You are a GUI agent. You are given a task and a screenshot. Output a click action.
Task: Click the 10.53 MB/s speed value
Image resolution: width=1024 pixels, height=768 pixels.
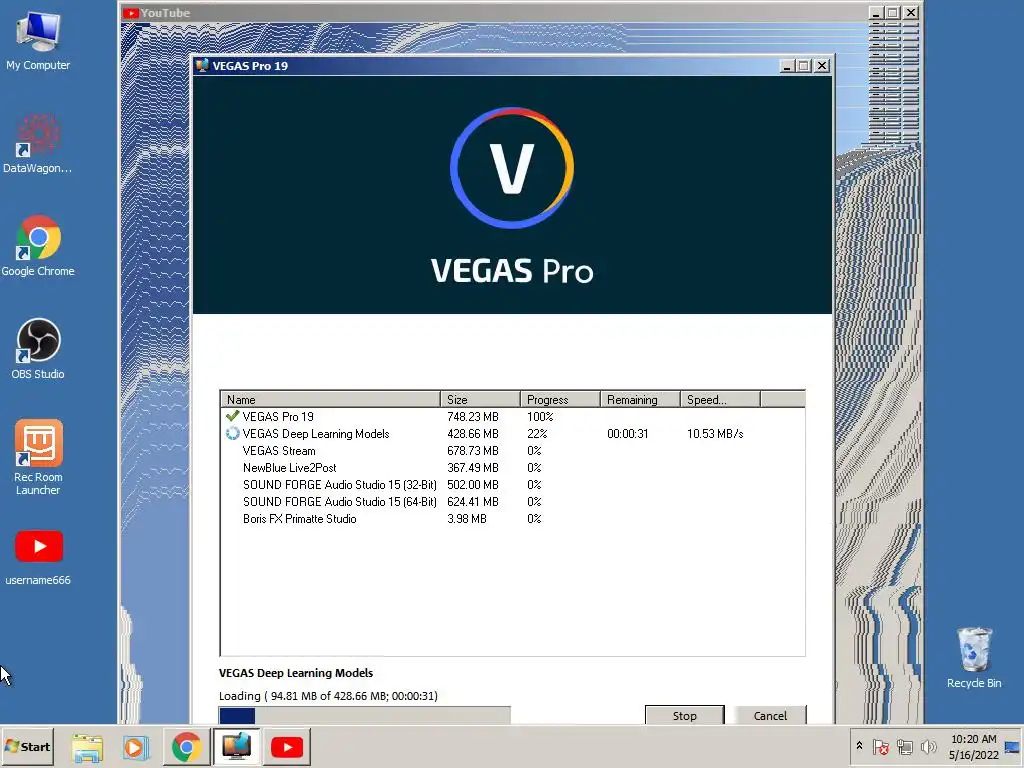point(715,434)
